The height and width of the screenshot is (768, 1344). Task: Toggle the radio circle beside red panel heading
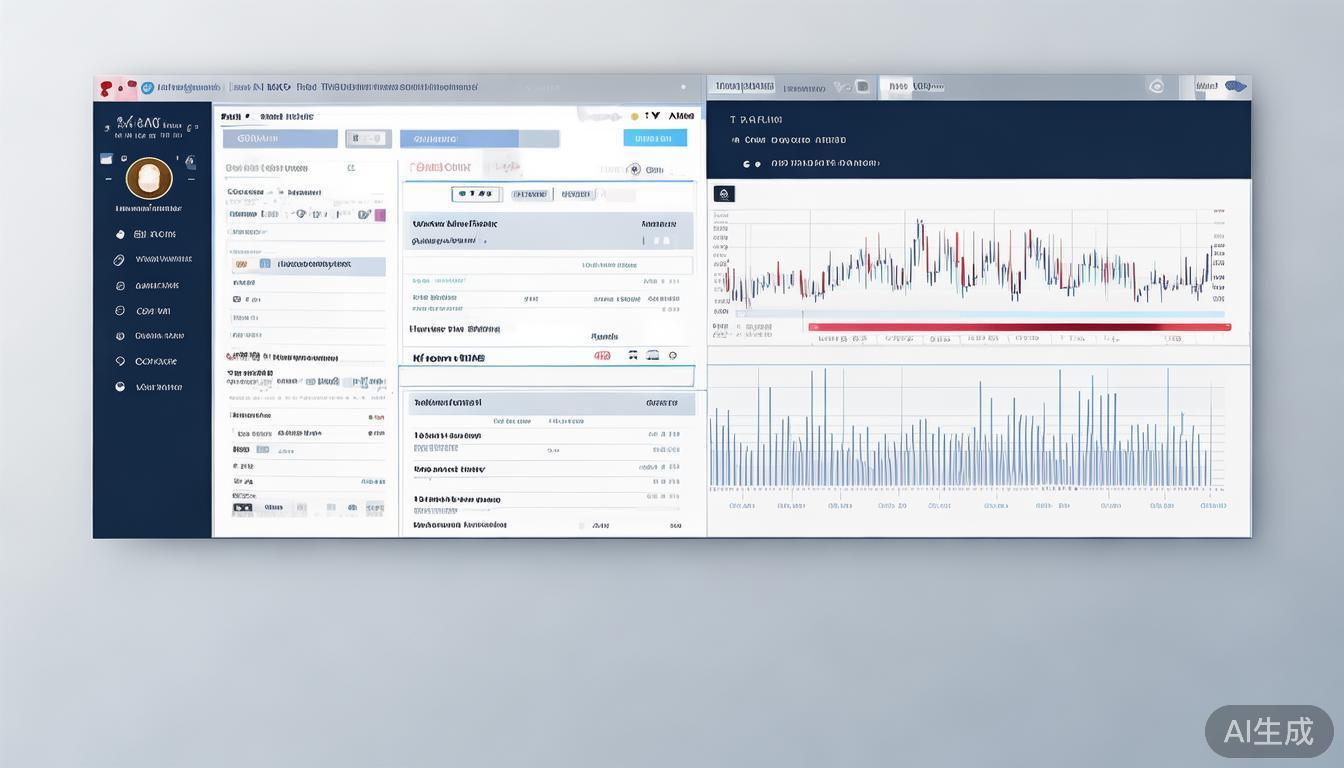(x=634, y=169)
